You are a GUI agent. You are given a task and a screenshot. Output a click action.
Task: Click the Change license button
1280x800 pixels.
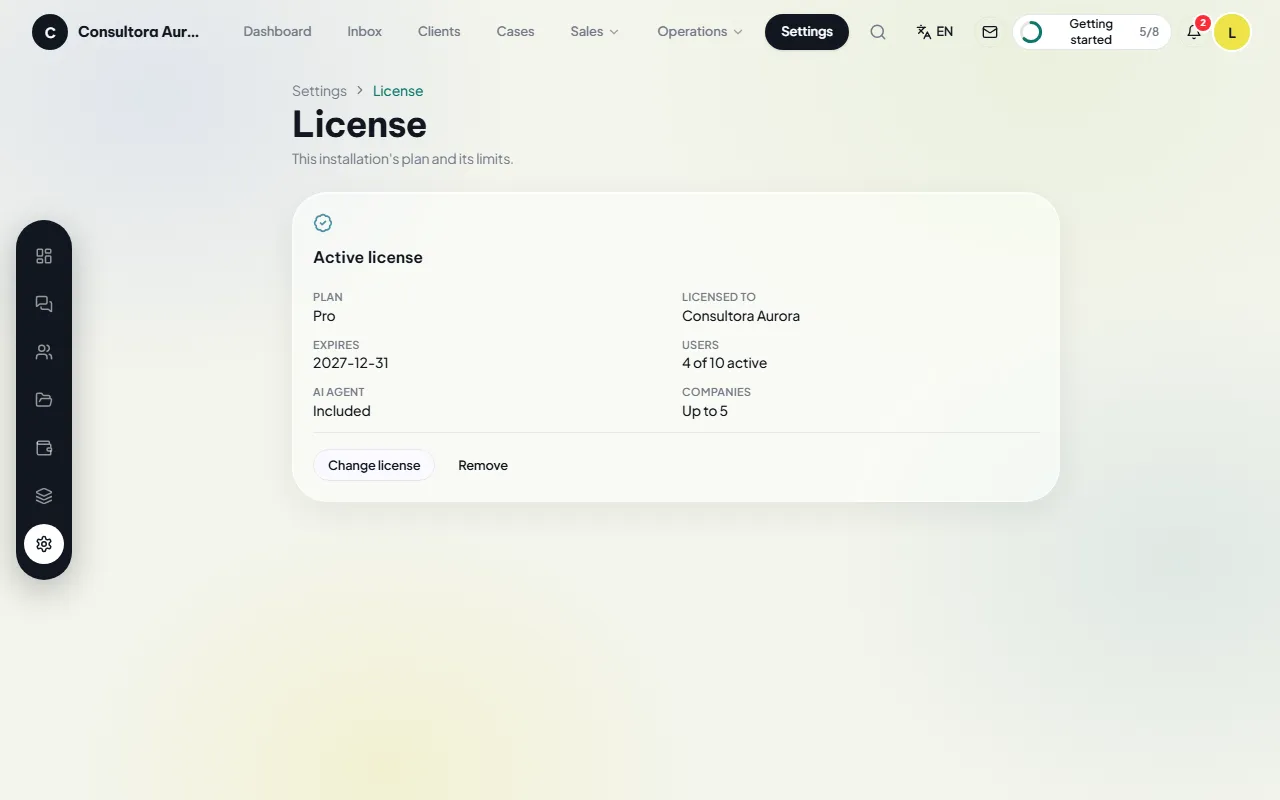point(374,465)
